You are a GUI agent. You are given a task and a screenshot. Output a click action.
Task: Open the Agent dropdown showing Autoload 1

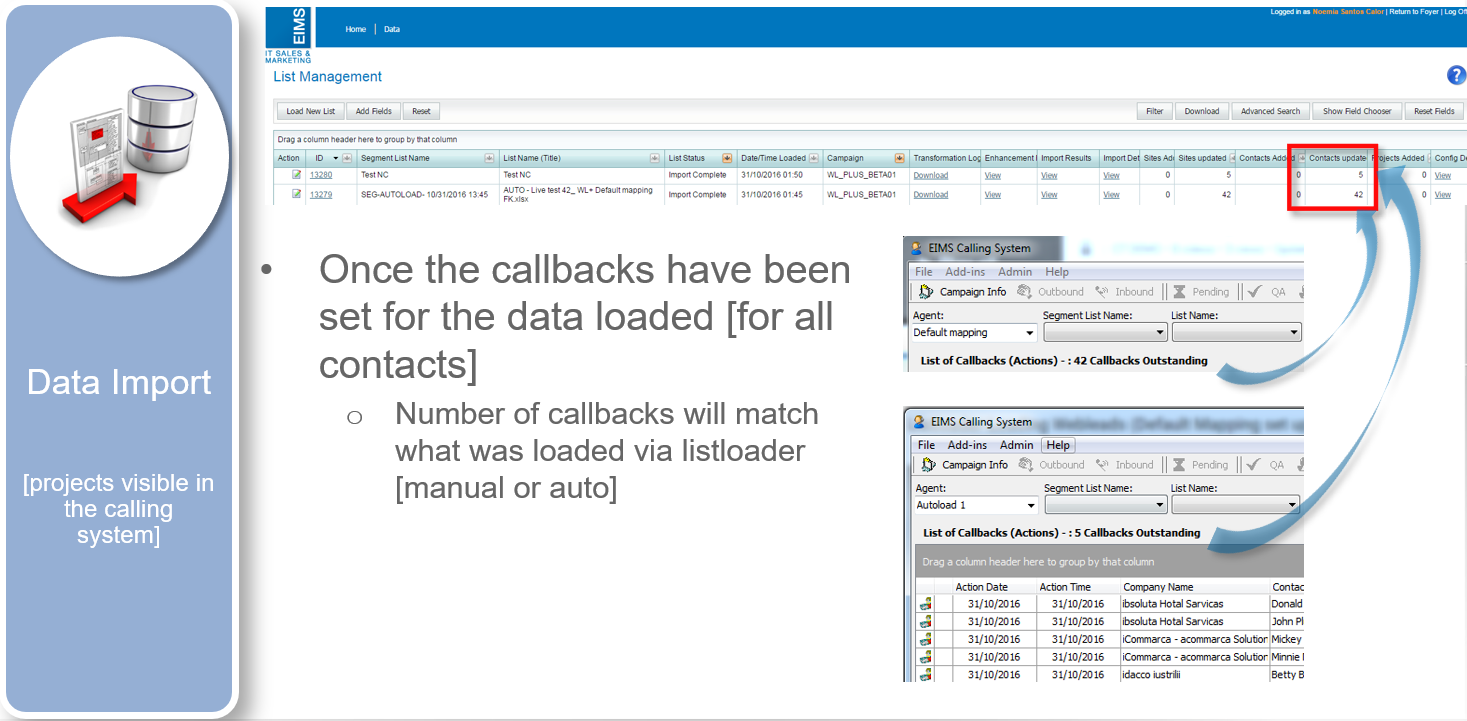976,506
